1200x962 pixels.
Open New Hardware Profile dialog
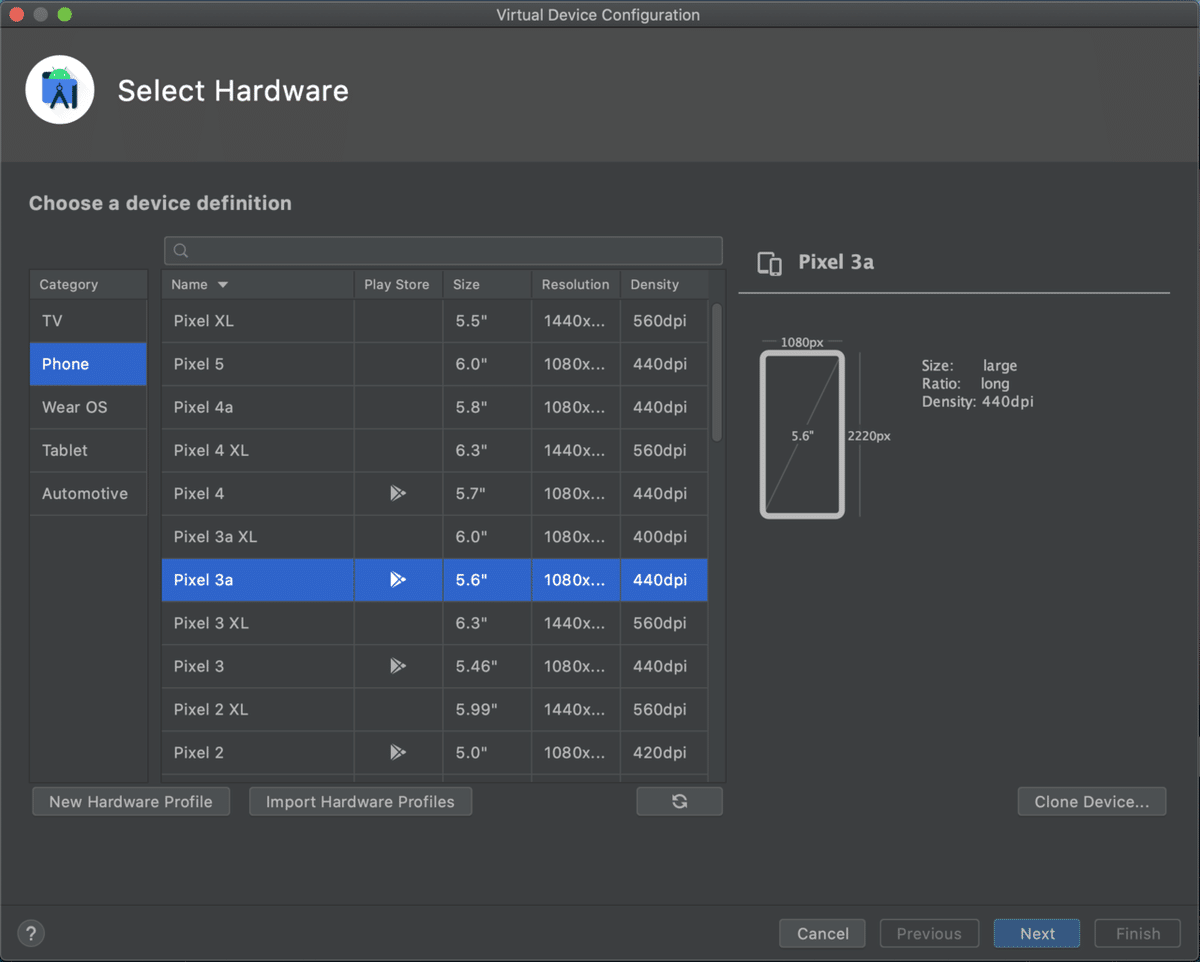[131, 801]
